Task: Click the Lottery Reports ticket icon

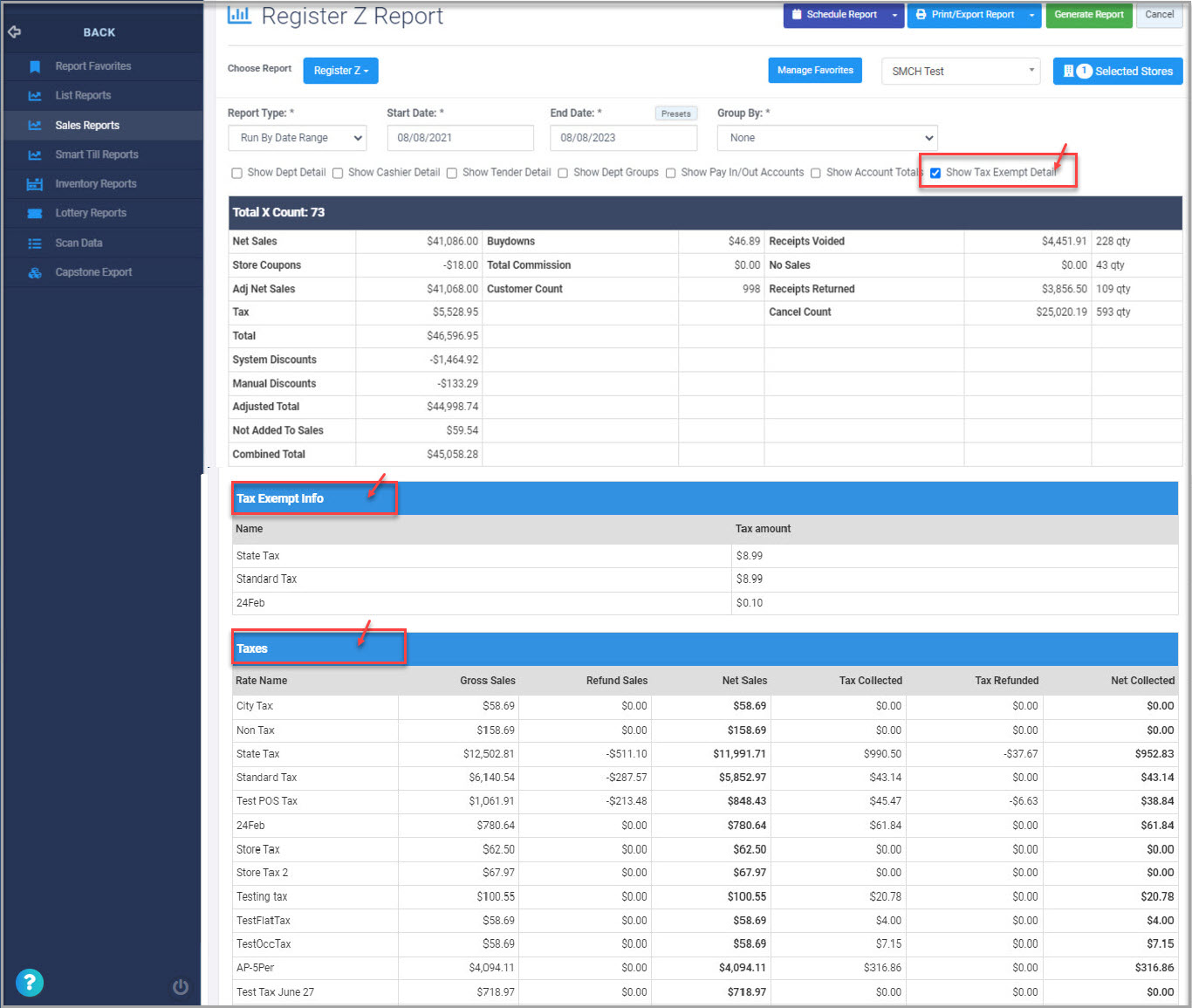Action: point(35,213)
